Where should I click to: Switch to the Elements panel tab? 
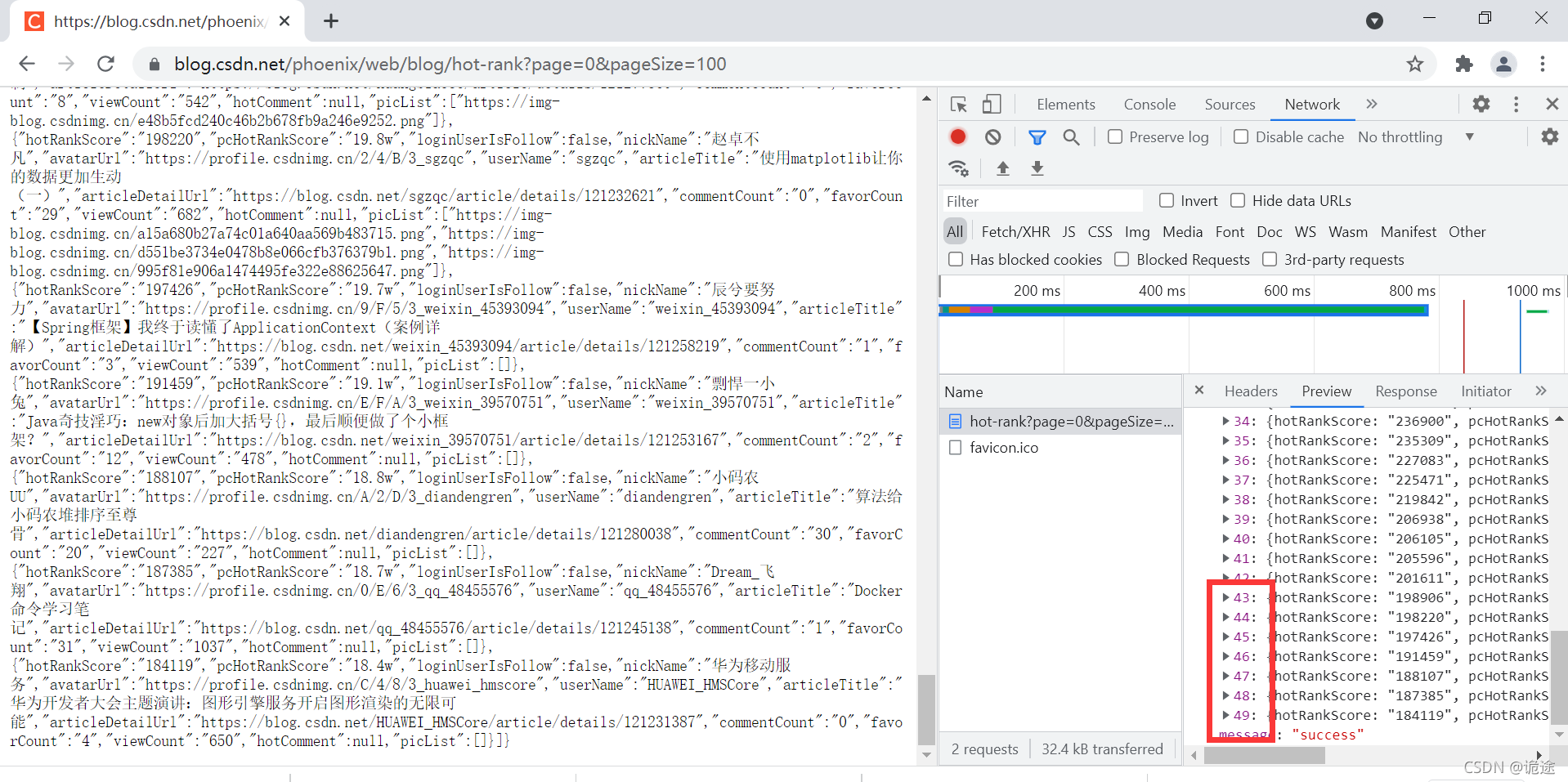click(x=1066, y=105)
